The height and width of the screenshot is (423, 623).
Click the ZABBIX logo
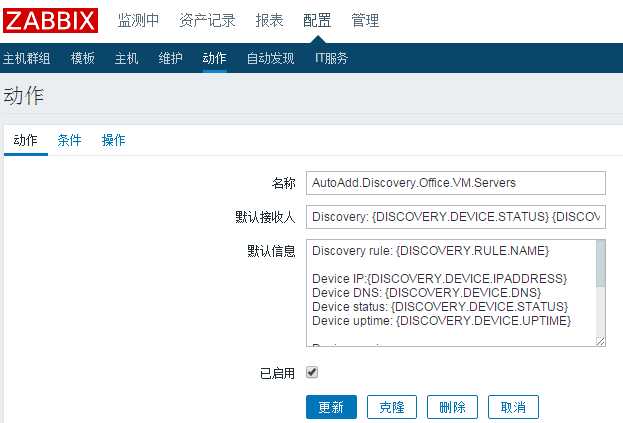click(x=50, y=20)
